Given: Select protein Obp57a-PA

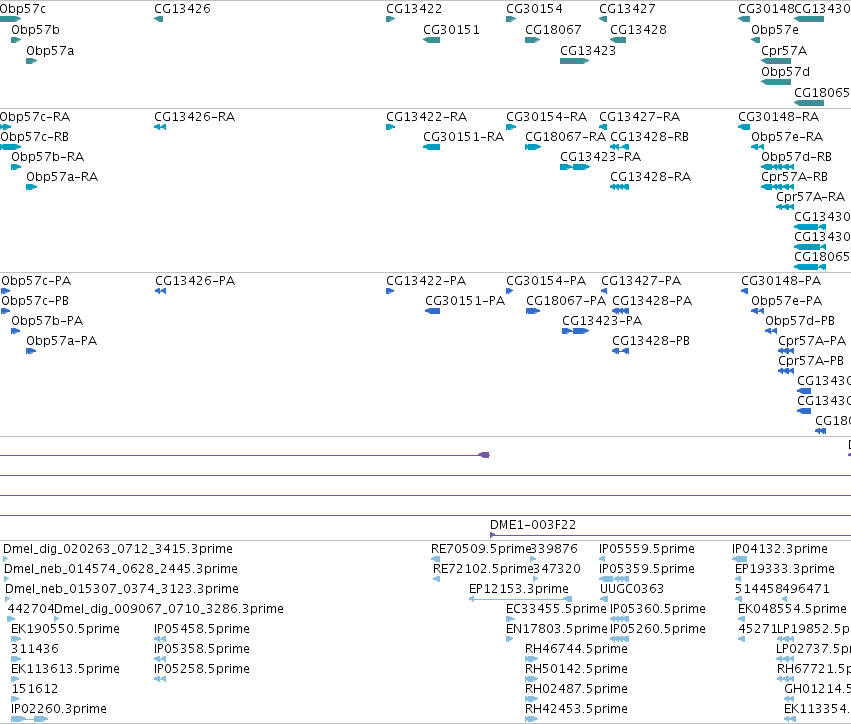Looking at the screenshot, I should click(61, 341).
